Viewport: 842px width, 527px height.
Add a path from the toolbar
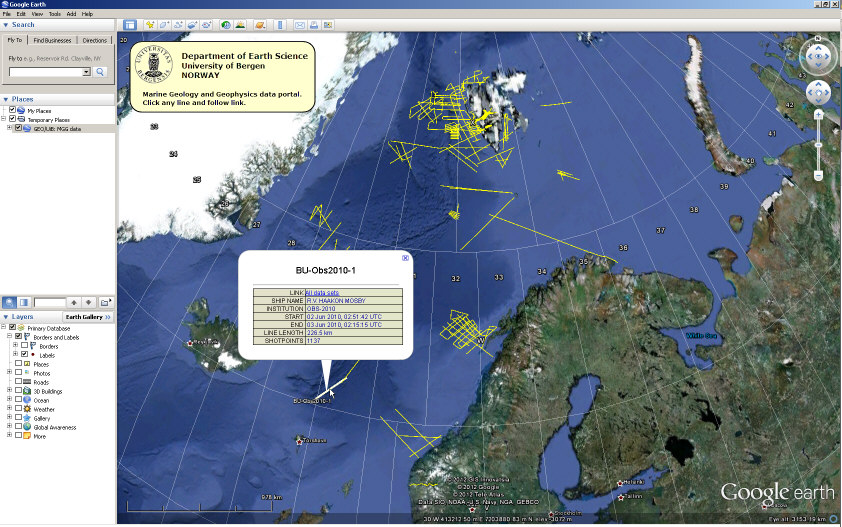pyautogui.click(x=178, y=25)
